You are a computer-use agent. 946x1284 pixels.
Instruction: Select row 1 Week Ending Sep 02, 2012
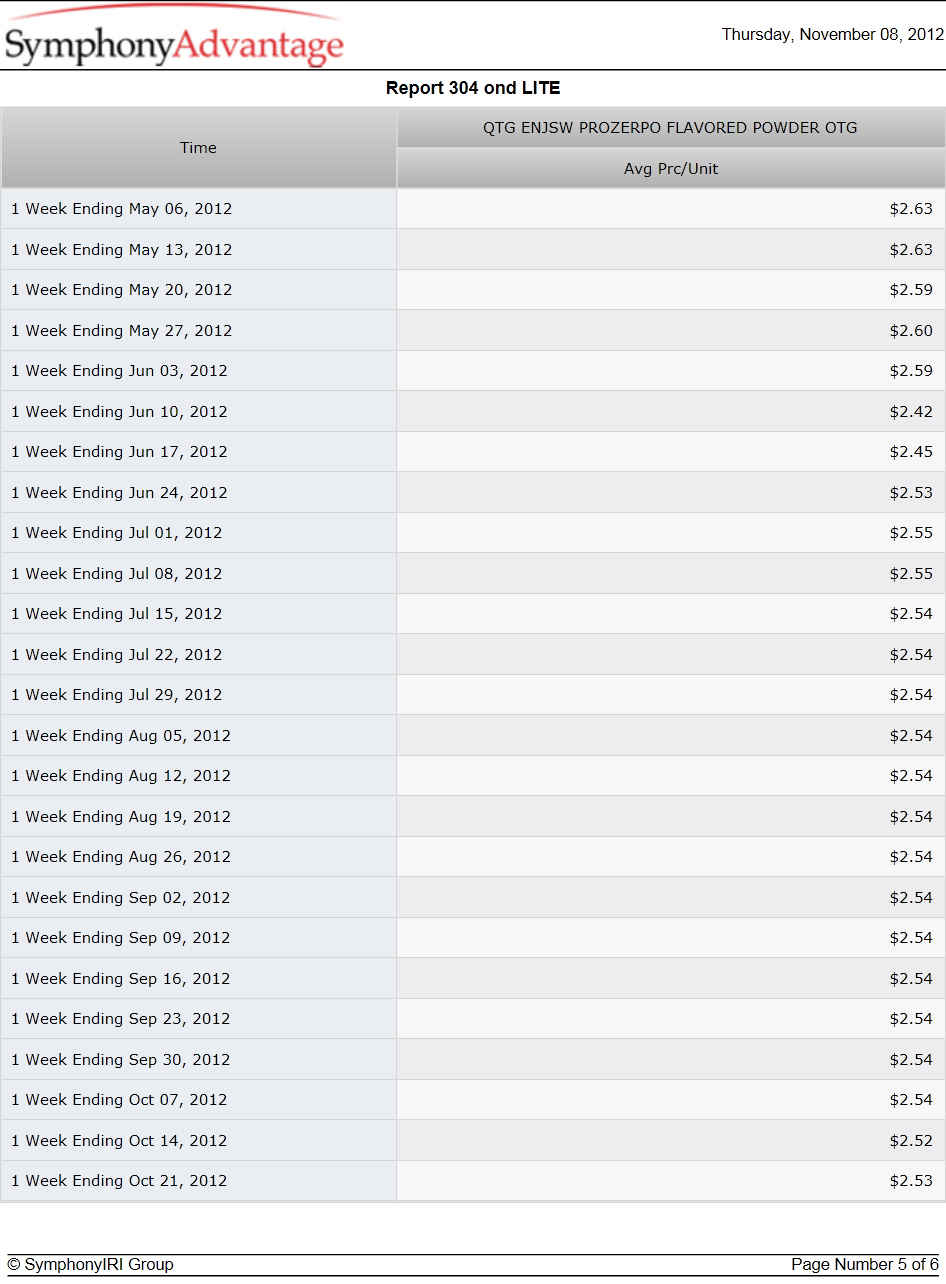(473, 898)
